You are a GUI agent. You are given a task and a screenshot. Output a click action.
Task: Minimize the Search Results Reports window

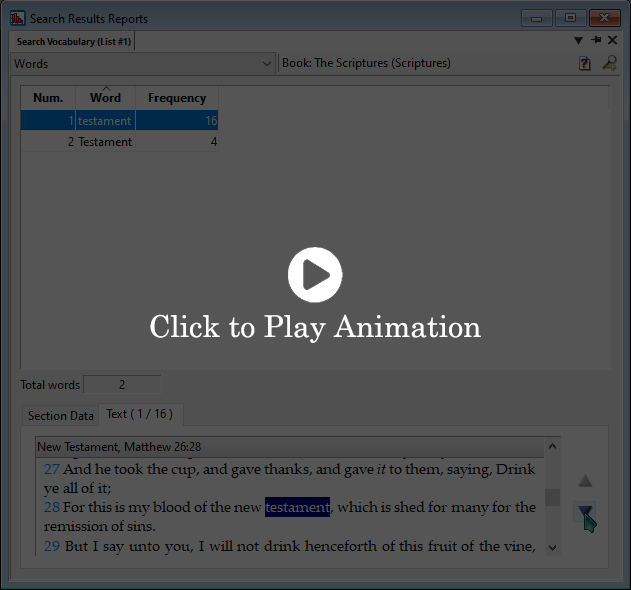pos(537,18)
